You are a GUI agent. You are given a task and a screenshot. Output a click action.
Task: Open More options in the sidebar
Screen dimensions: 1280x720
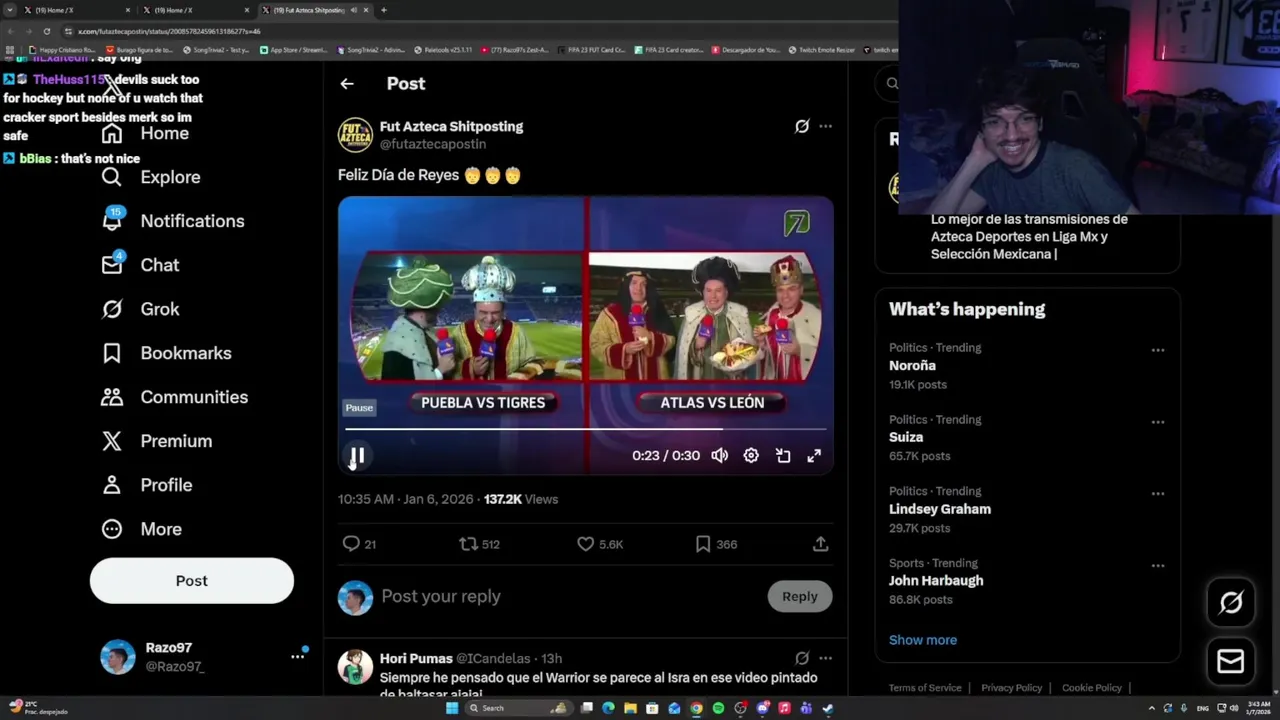coord(141,529)
